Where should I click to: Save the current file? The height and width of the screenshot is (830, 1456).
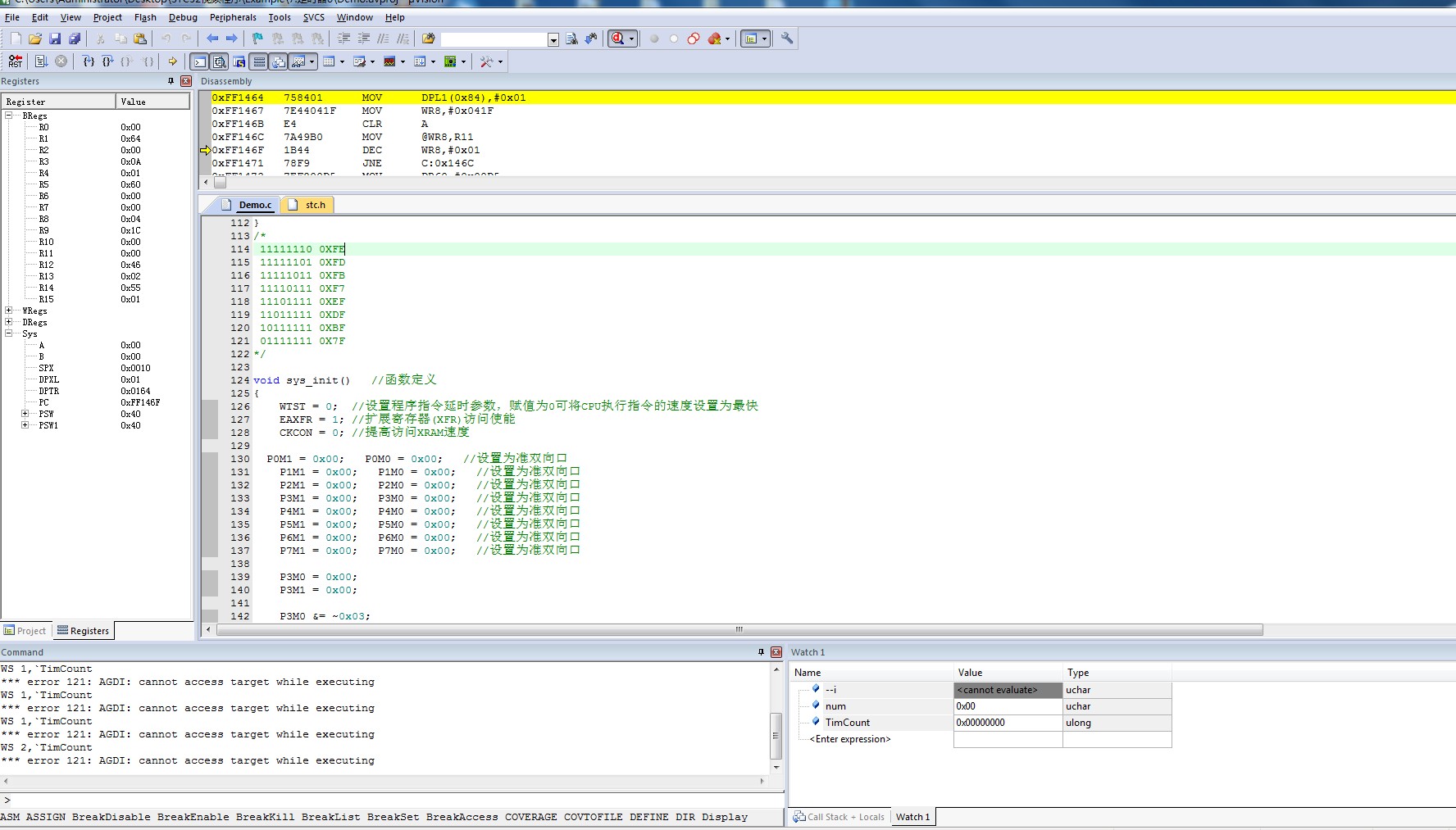(55, 39)
